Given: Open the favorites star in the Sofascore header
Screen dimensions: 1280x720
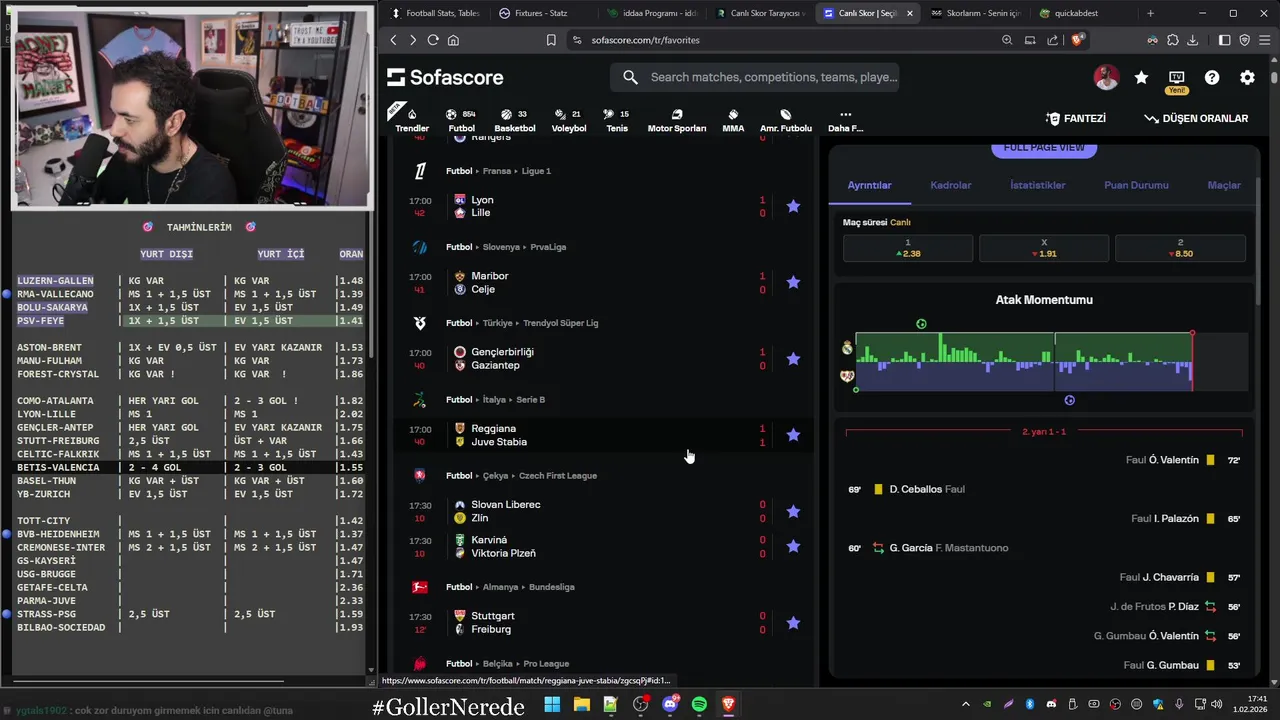Looking at the screenshot, I should pyautogui.click(x=1141, y=77).
